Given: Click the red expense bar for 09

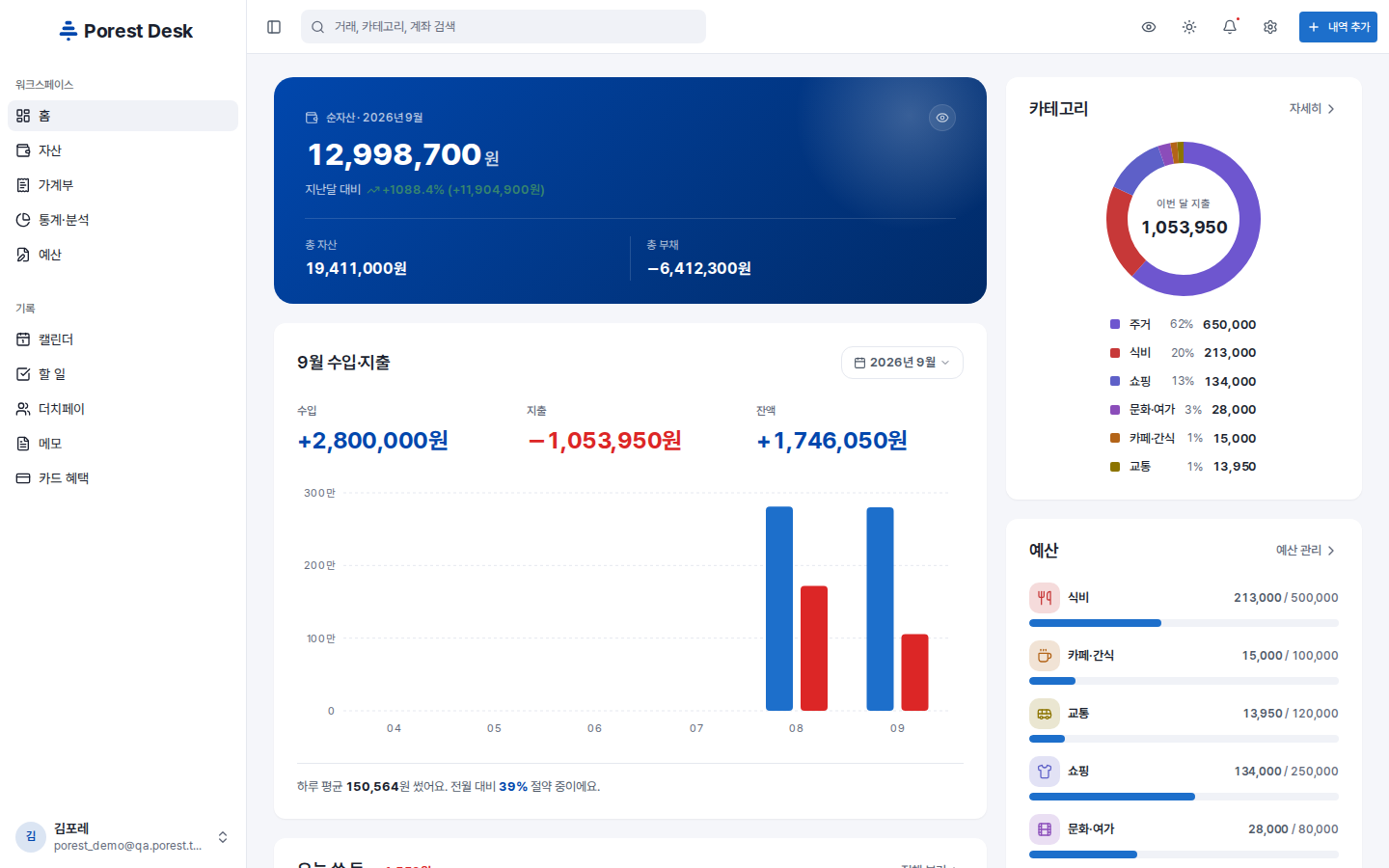Looking at the screenshot, I should point(914,672).
